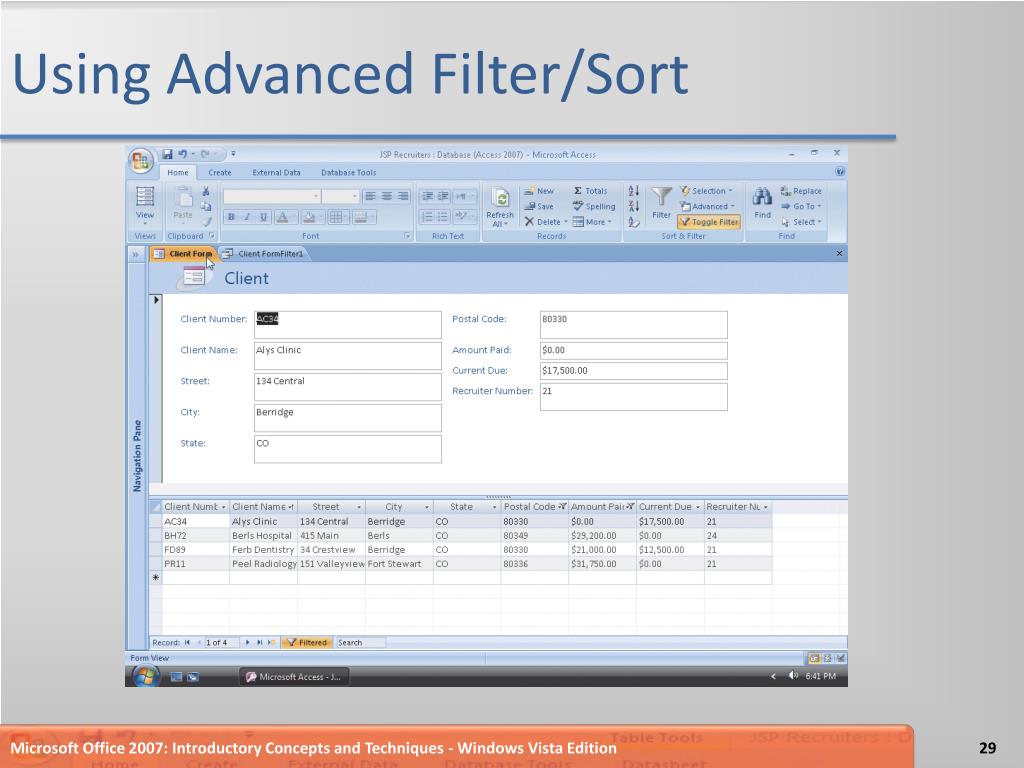Click the Save icon in Quick Access toolbar
This screenshot has width=1024, height=768.
click(x=167, y=154)
